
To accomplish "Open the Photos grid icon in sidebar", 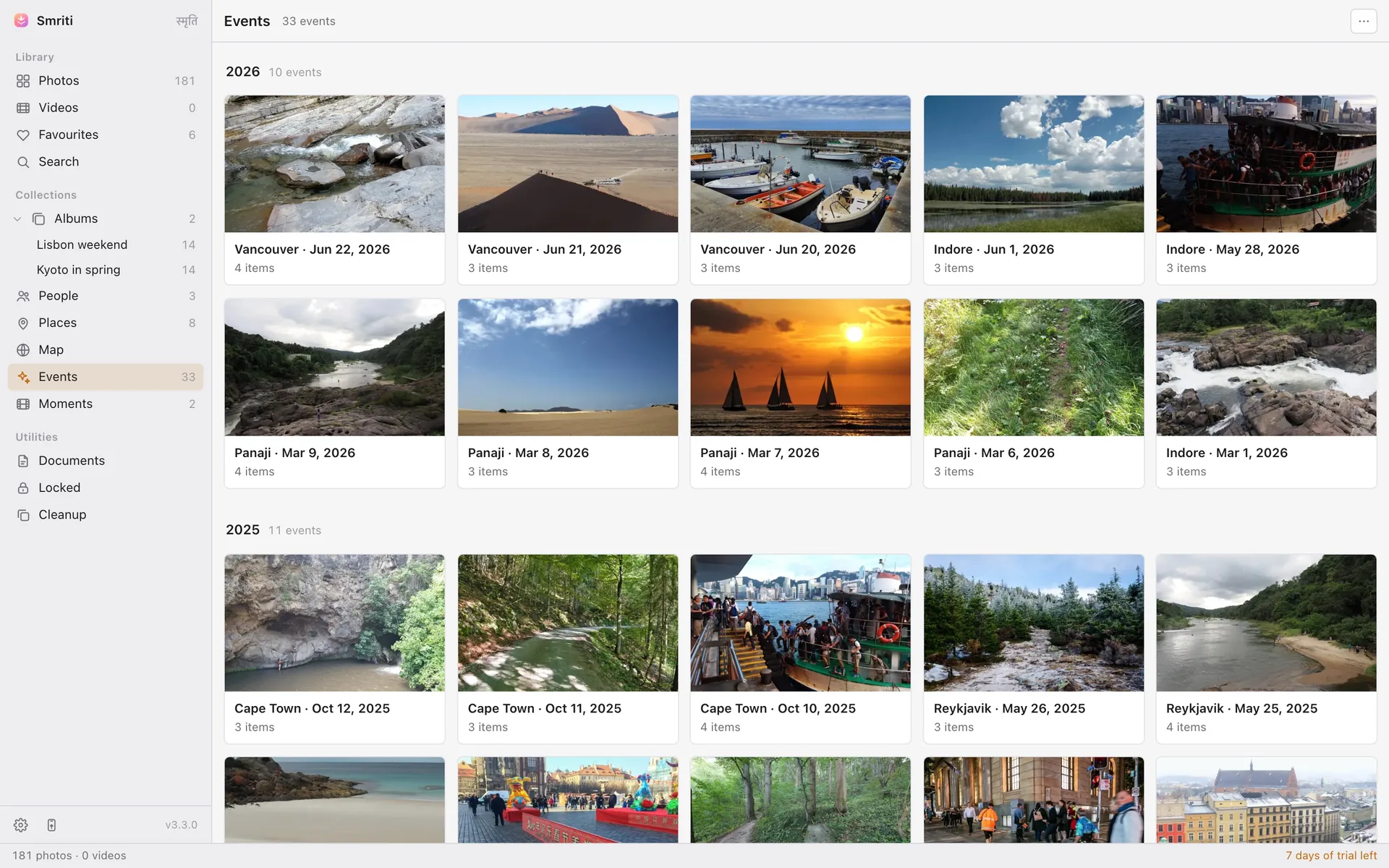I will (23, 81).
